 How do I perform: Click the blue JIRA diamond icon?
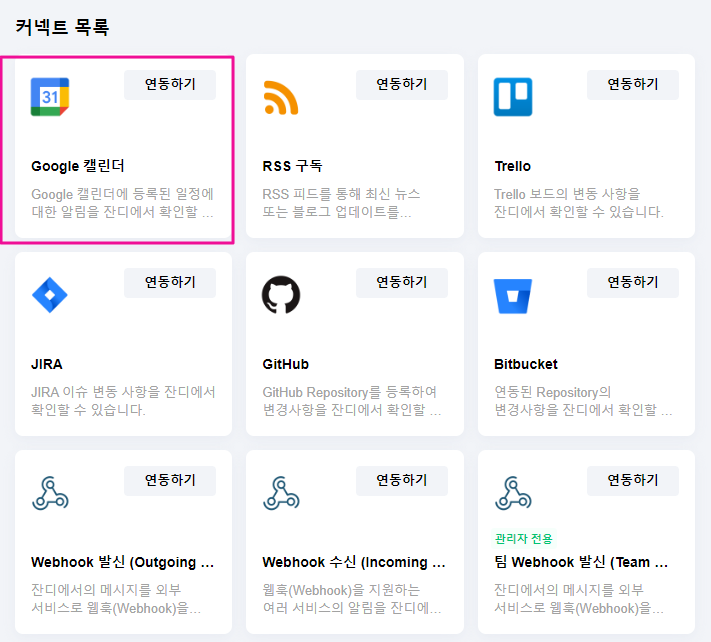(x=50, y=295)
